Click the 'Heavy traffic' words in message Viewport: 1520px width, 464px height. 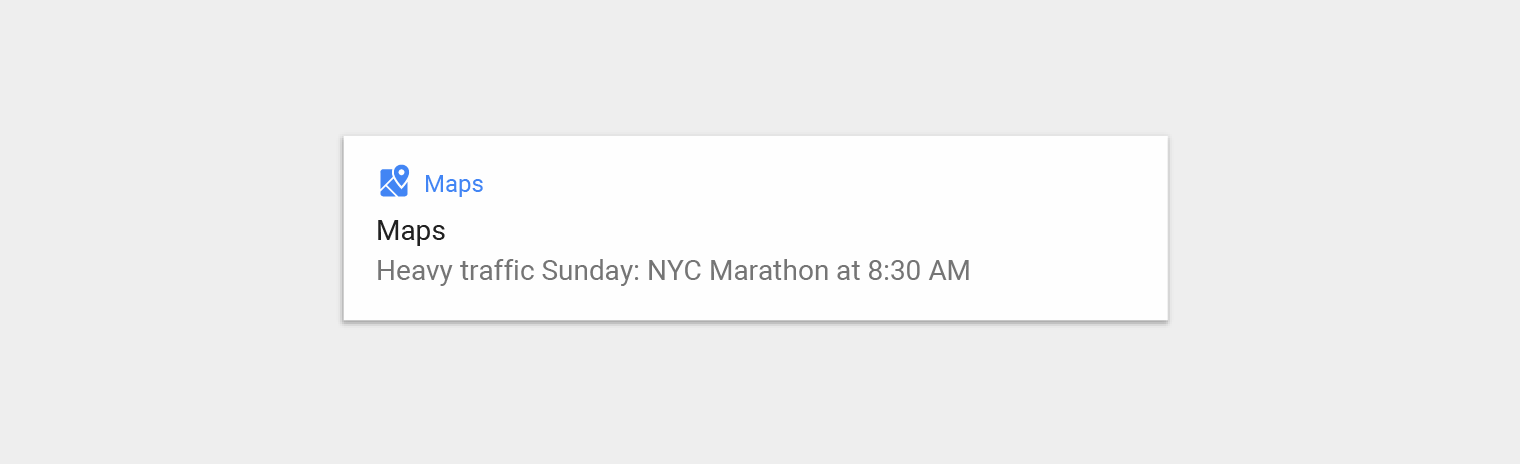[455, 271]
